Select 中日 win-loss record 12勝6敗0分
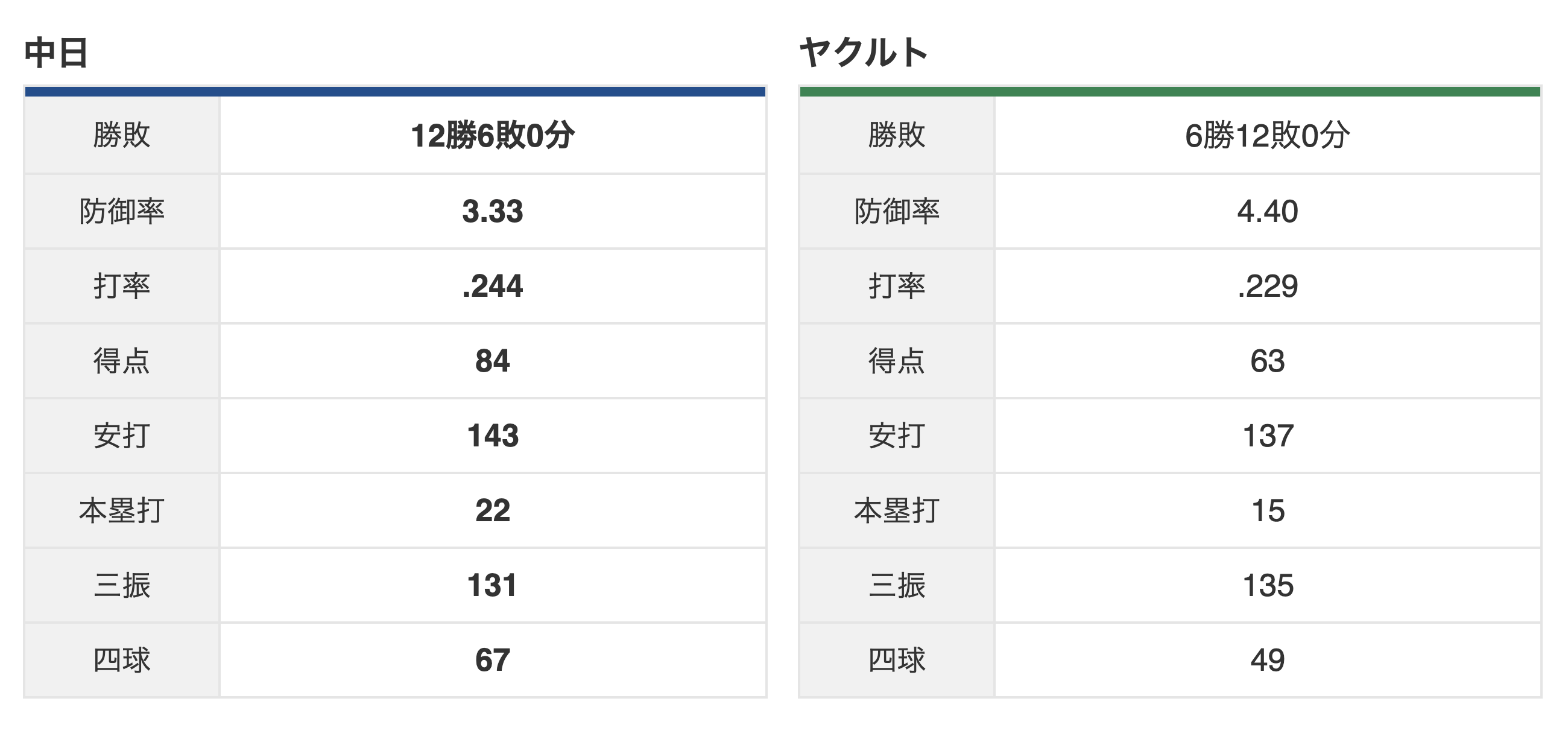Viewport: 1568px width, 742px height. click(x=493, y=135)
